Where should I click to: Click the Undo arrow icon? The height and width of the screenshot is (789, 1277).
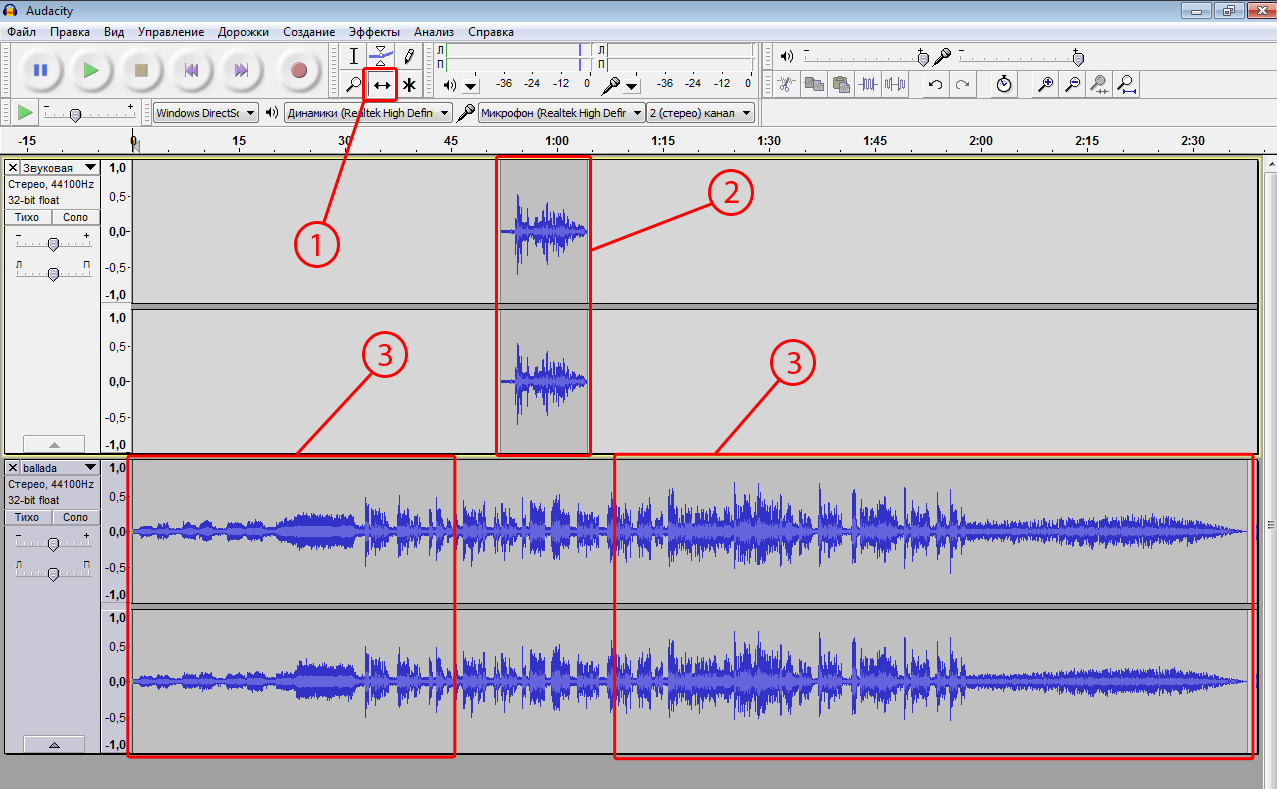click(935, 85)
